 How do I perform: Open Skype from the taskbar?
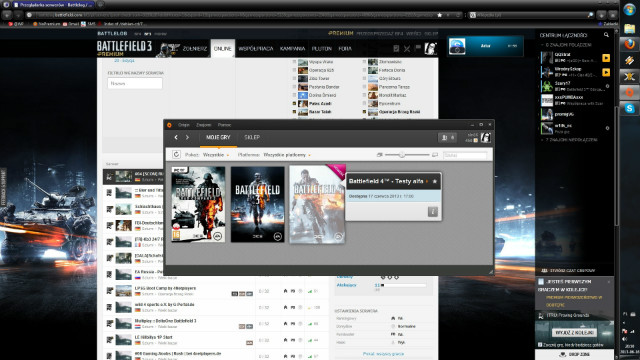coord(629,108)
